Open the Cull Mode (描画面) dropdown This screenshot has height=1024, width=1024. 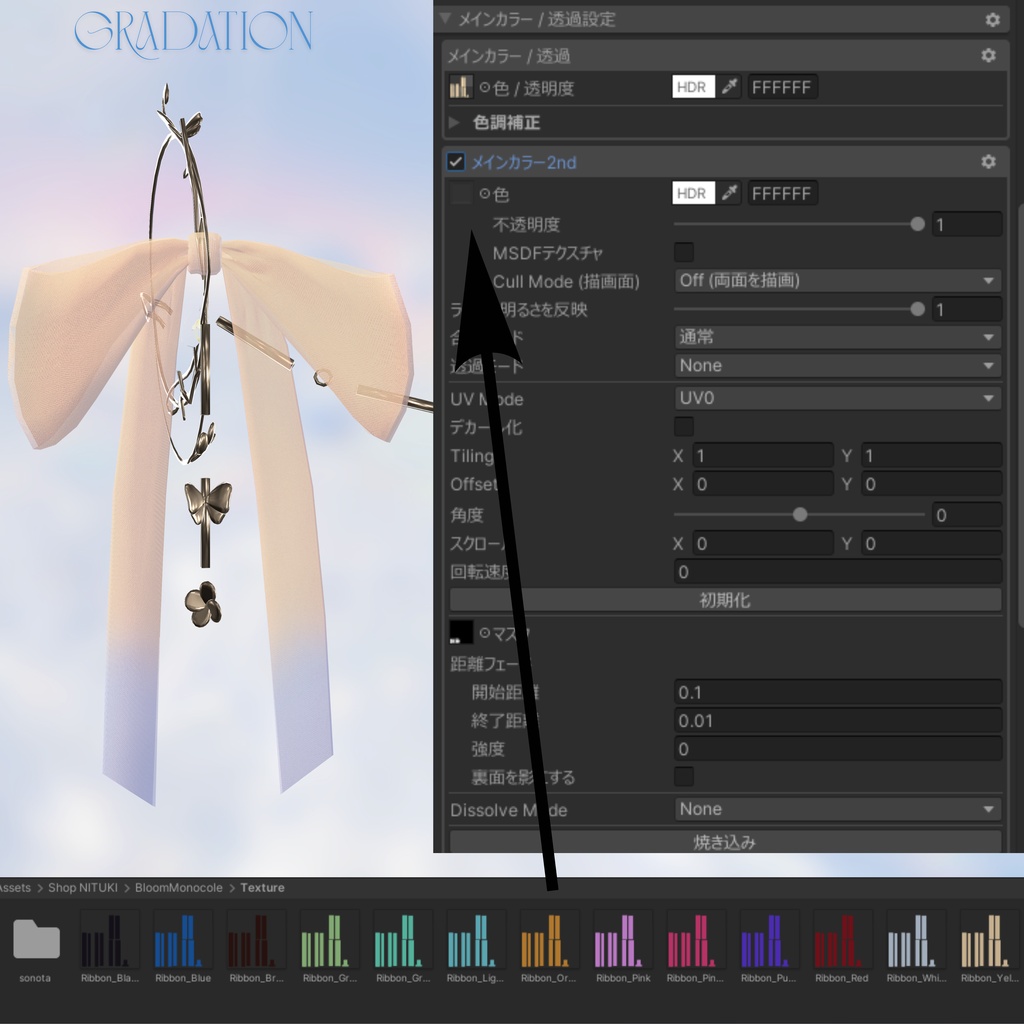[x=838, y=281]
